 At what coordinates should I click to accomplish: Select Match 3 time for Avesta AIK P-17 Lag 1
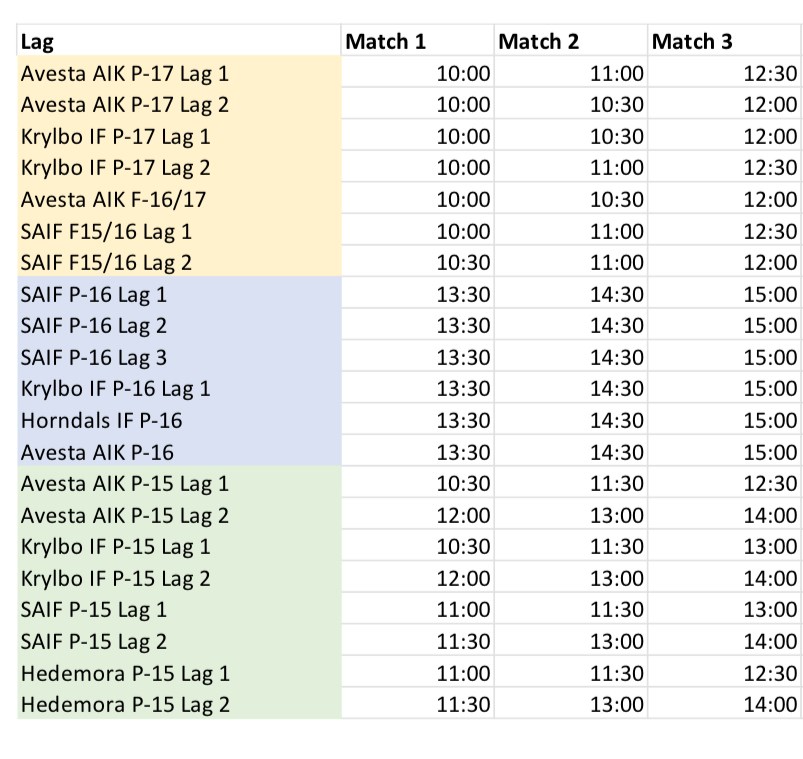(724, 73)
